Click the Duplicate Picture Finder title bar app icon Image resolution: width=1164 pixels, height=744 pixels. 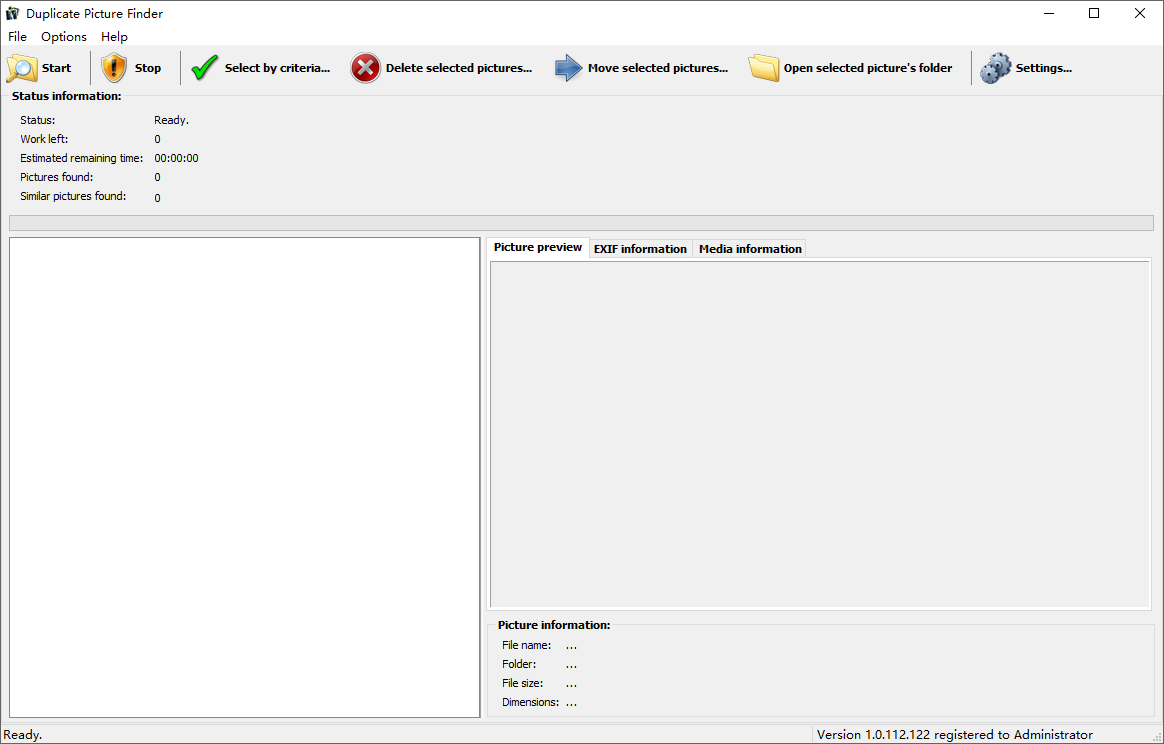pyautogui.click(x=12, y=13)
